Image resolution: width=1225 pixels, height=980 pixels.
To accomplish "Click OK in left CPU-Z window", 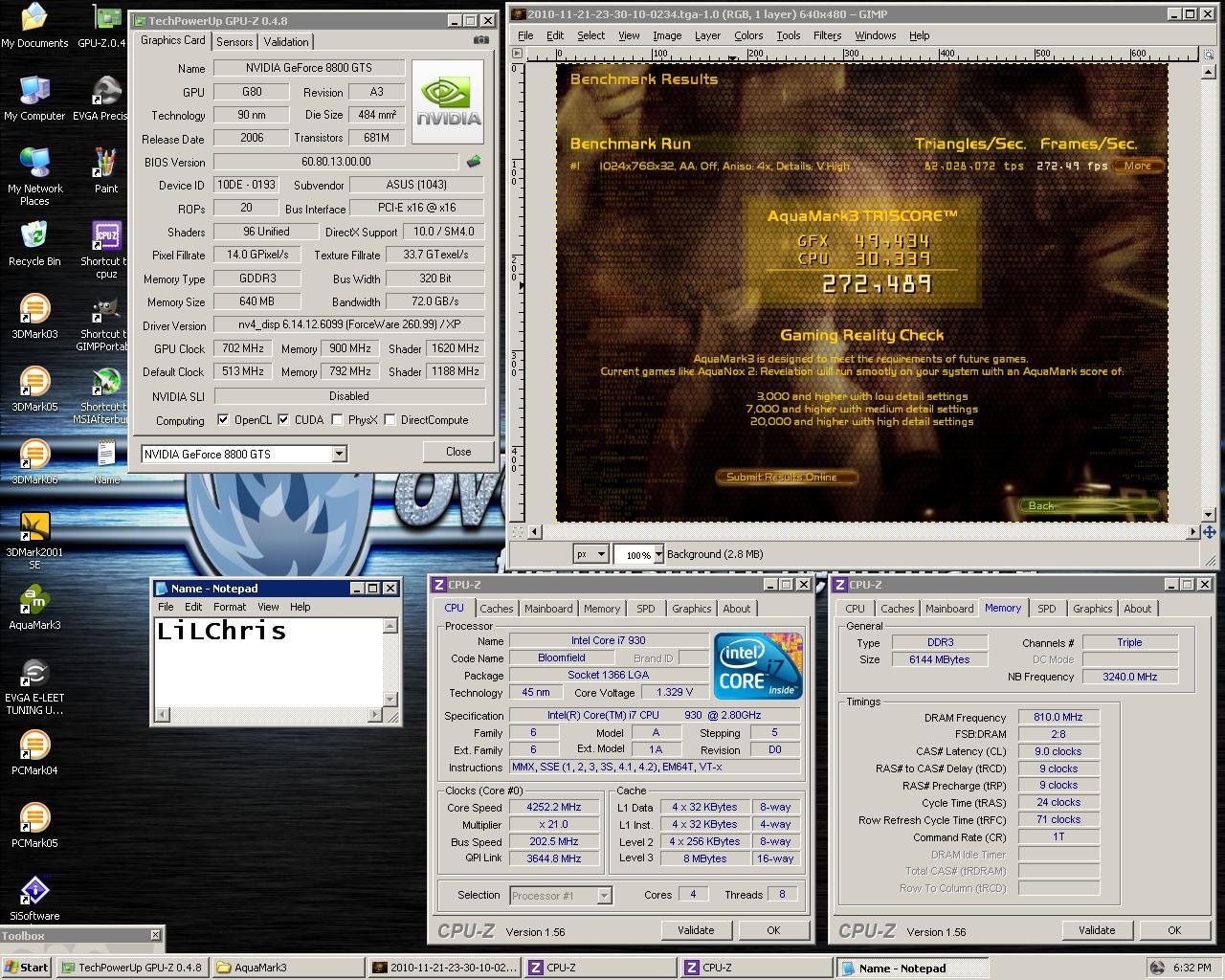I will click(773, 930).
